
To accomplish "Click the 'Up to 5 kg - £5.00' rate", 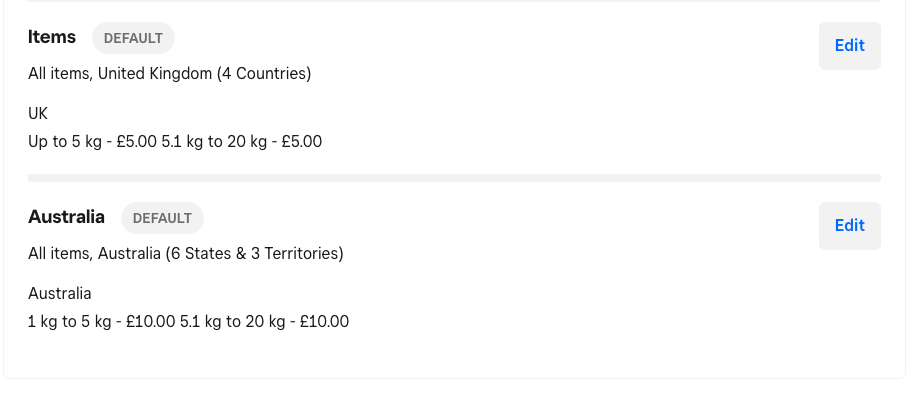I will (92, 142).
